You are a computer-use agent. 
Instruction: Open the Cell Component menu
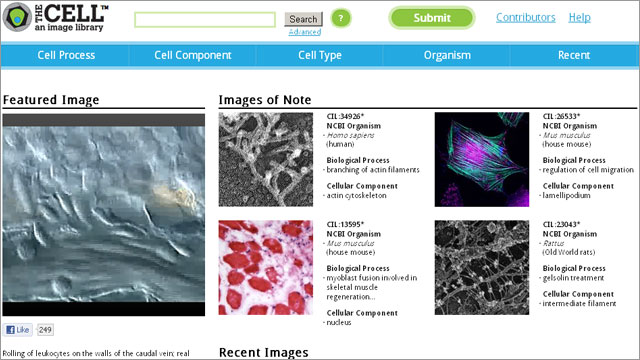coord(193,55)
